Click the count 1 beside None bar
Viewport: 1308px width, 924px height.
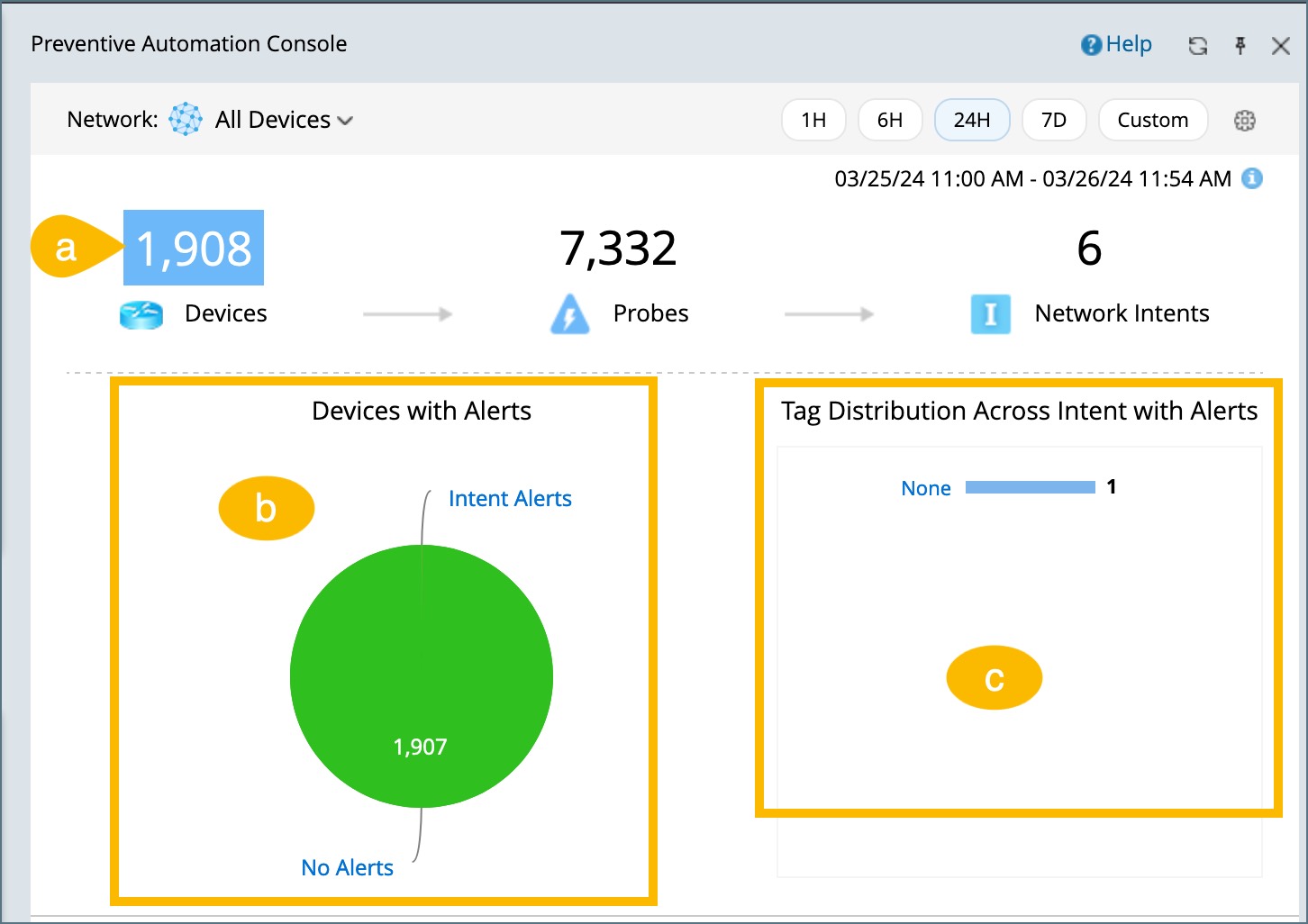coord(1112,486)
